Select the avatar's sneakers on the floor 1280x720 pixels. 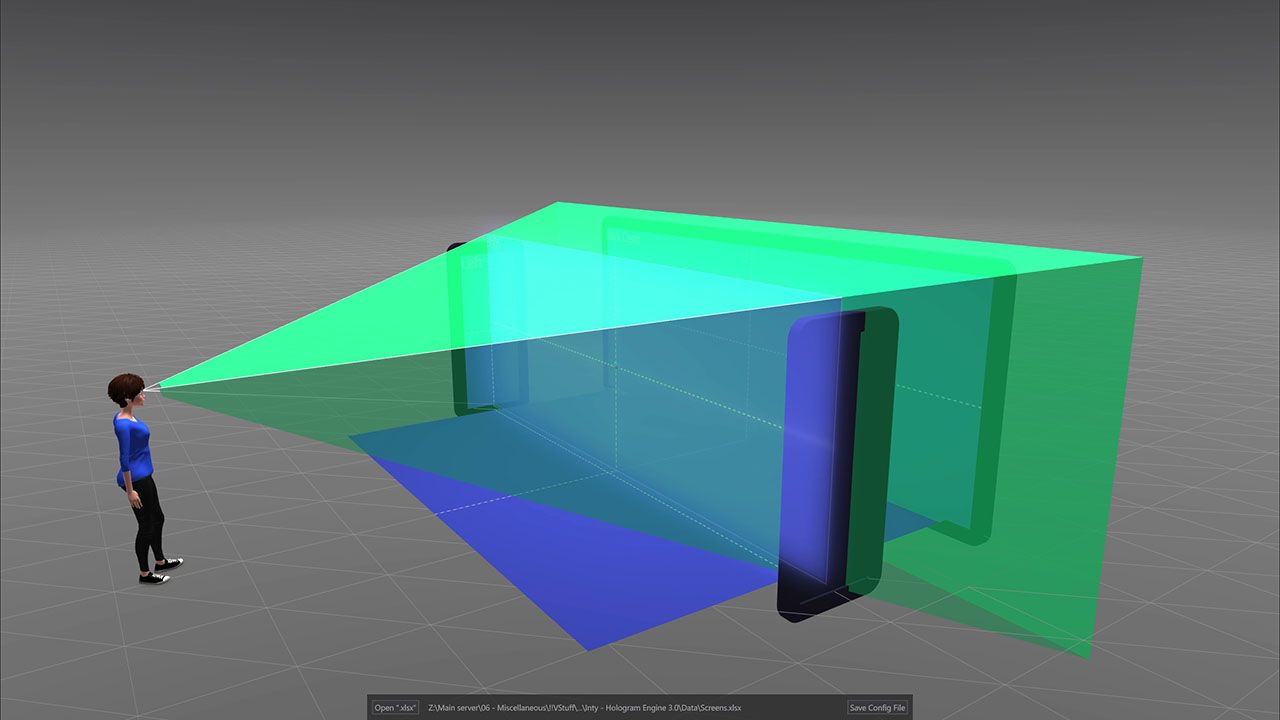[158, 572]
